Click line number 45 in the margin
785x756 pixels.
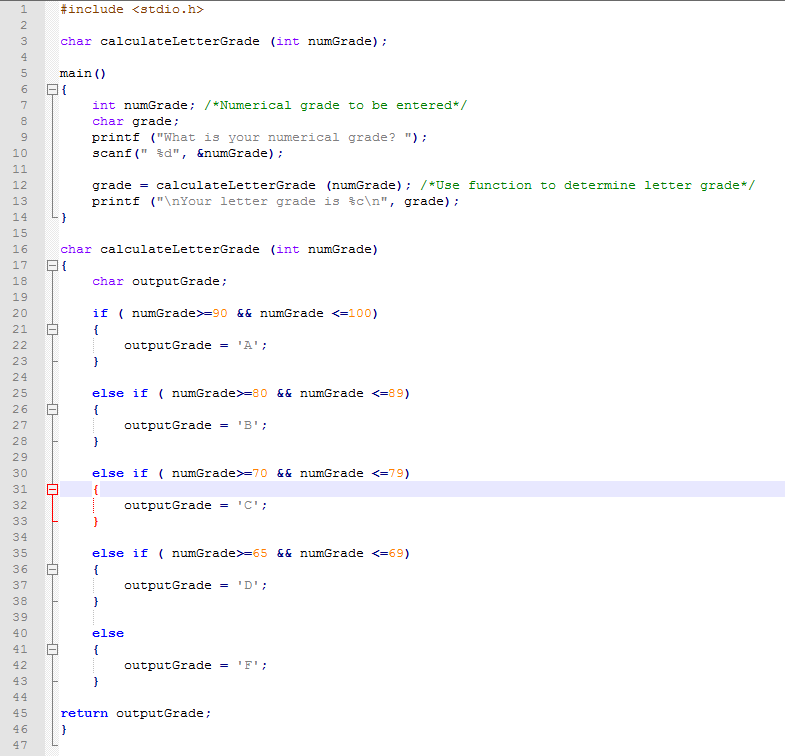pos(20,713)
